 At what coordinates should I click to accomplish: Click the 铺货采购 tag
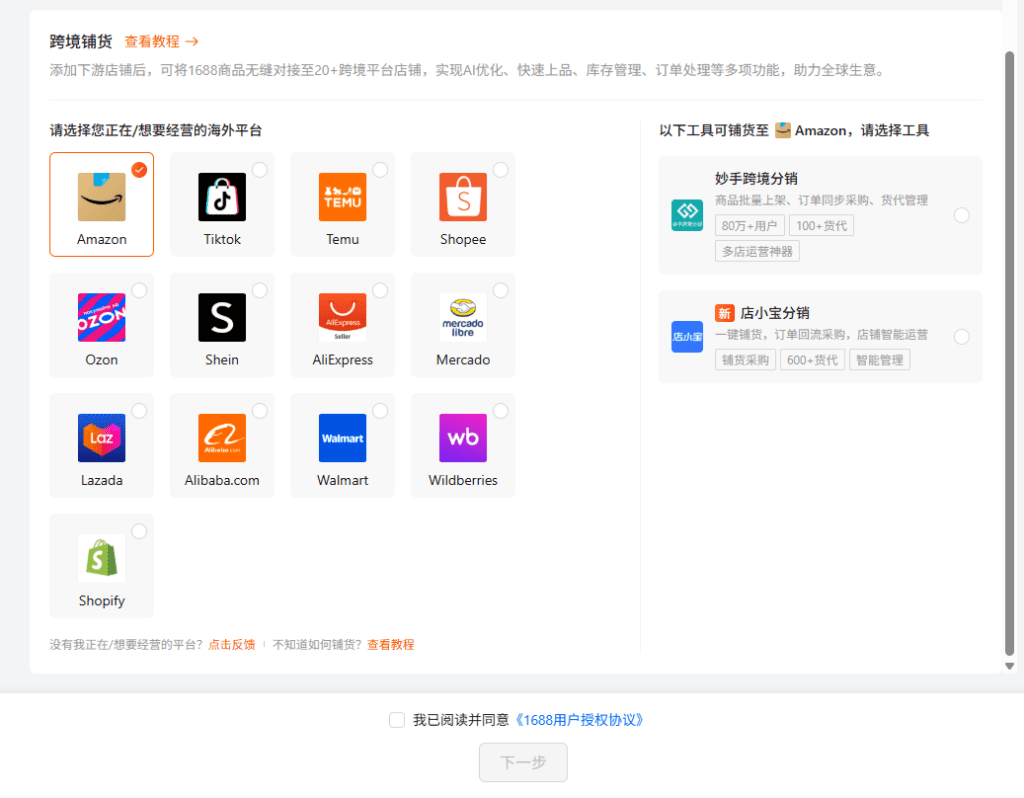[744, 360]
